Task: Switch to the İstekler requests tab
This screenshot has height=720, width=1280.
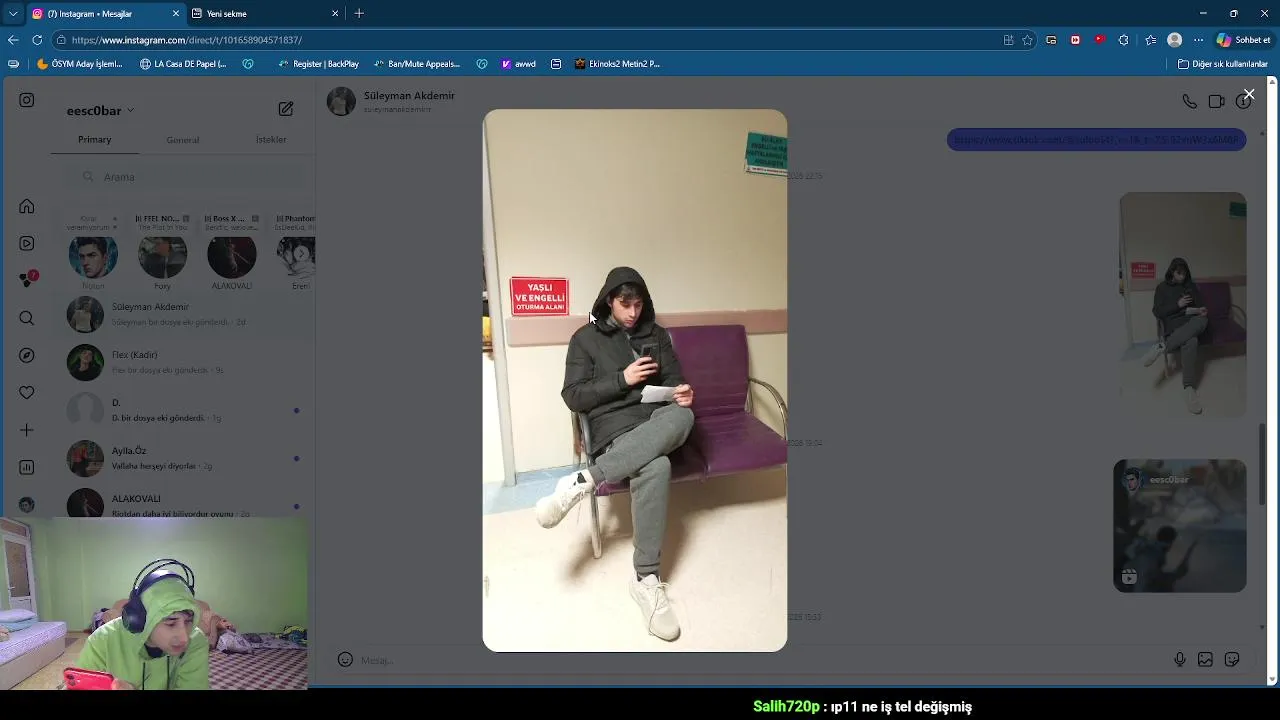Action: (x=271, y=140)
